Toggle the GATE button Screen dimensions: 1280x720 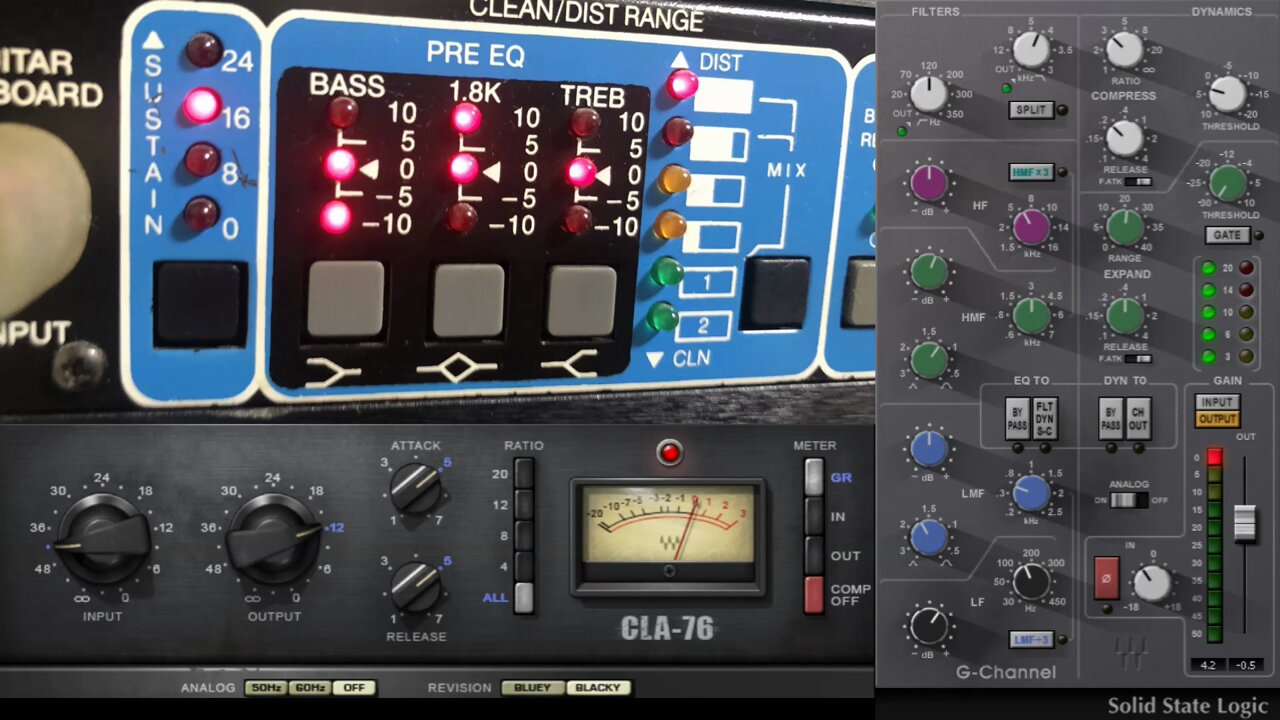[x=1227, y=236]
